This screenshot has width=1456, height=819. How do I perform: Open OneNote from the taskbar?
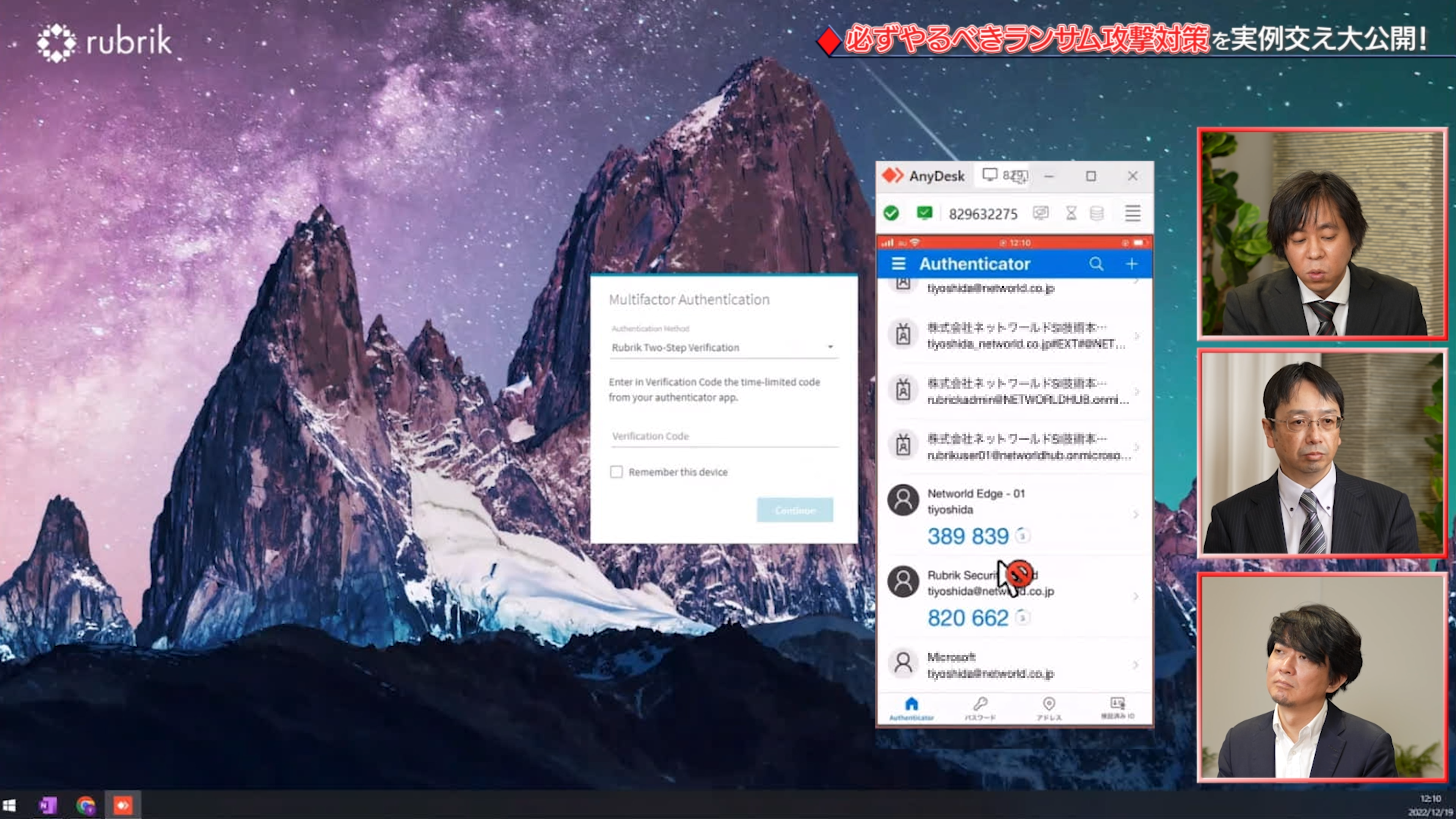47,805
